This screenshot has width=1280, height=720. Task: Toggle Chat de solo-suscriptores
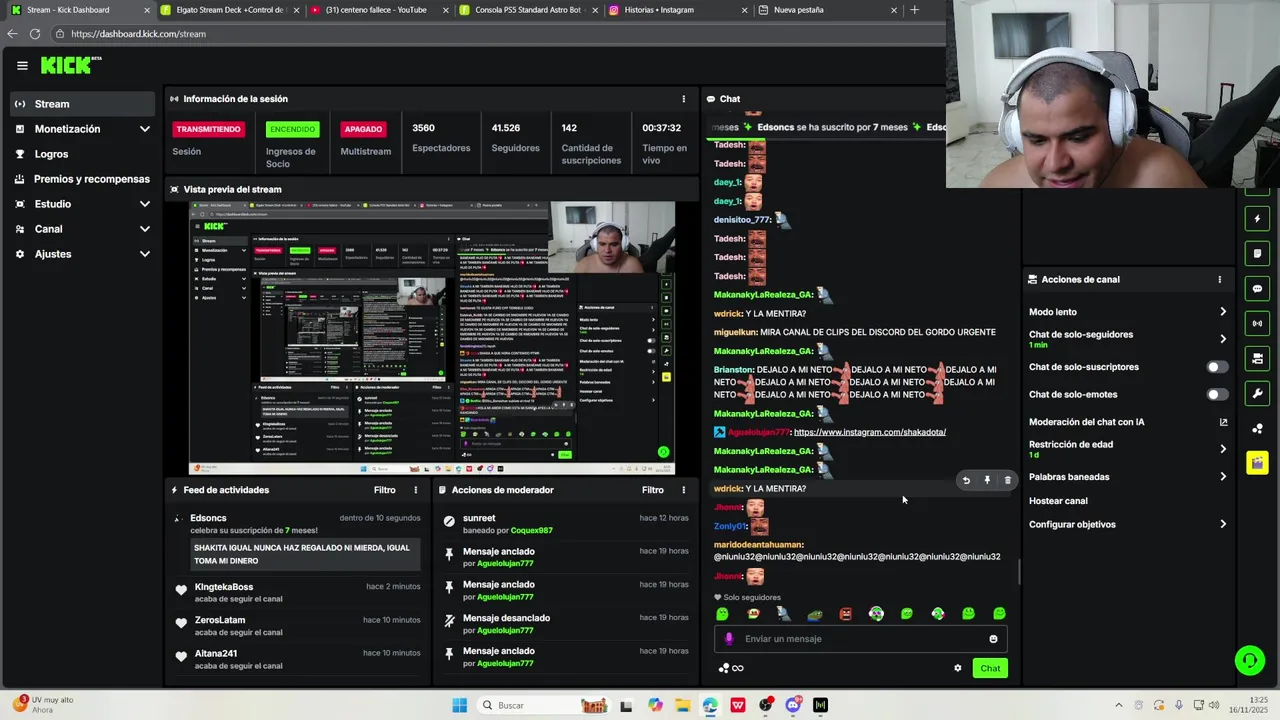tap(1217, 367)
